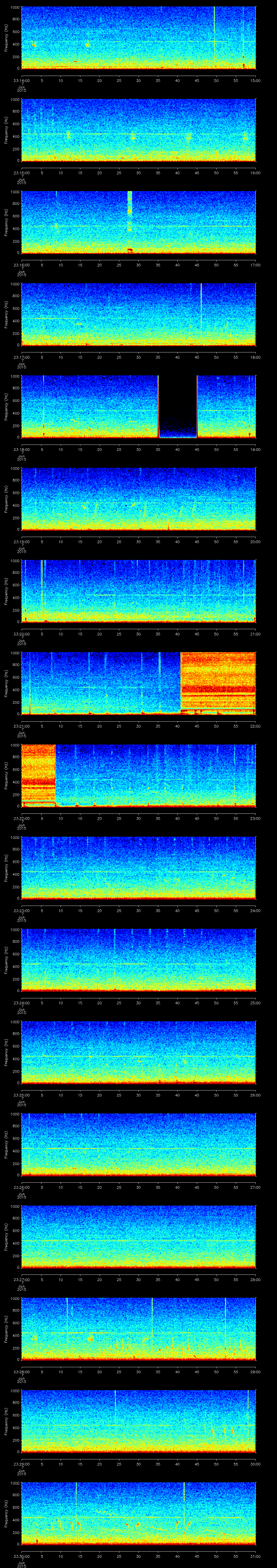Click the 23:24:00 start time label
This screenshot has height=1568, width=277.
pyautogui.click(x=21, y=1003)
